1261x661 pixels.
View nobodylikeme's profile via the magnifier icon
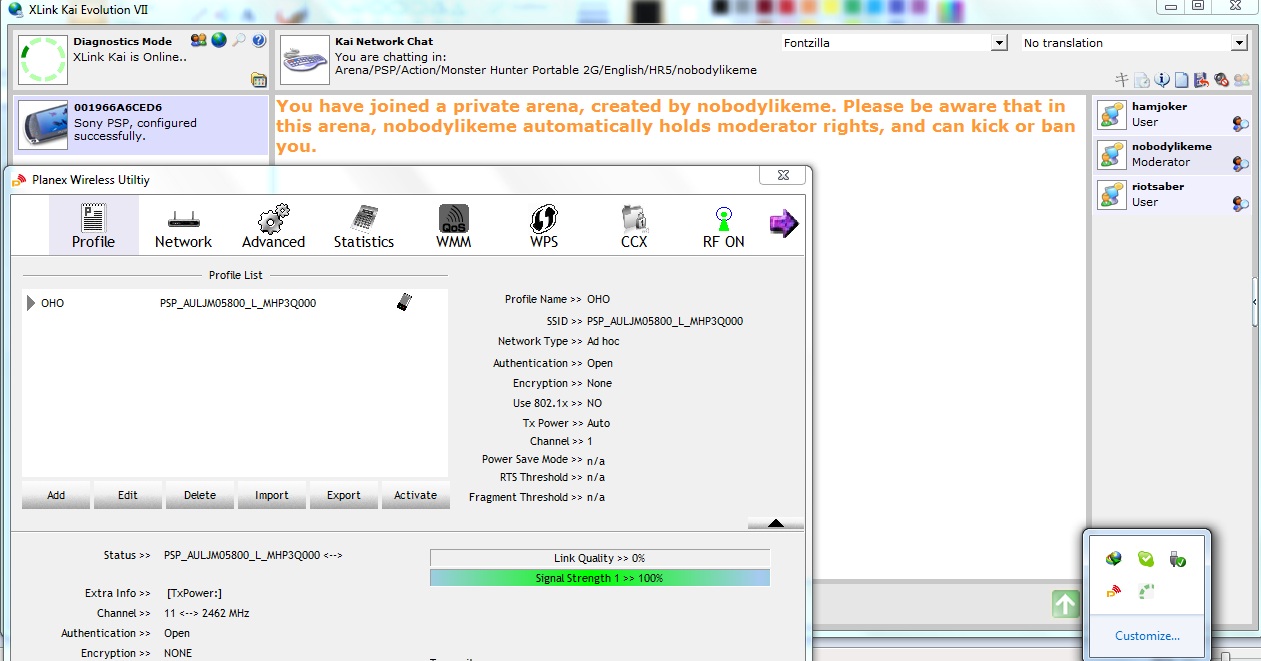tap(1240, 164)
